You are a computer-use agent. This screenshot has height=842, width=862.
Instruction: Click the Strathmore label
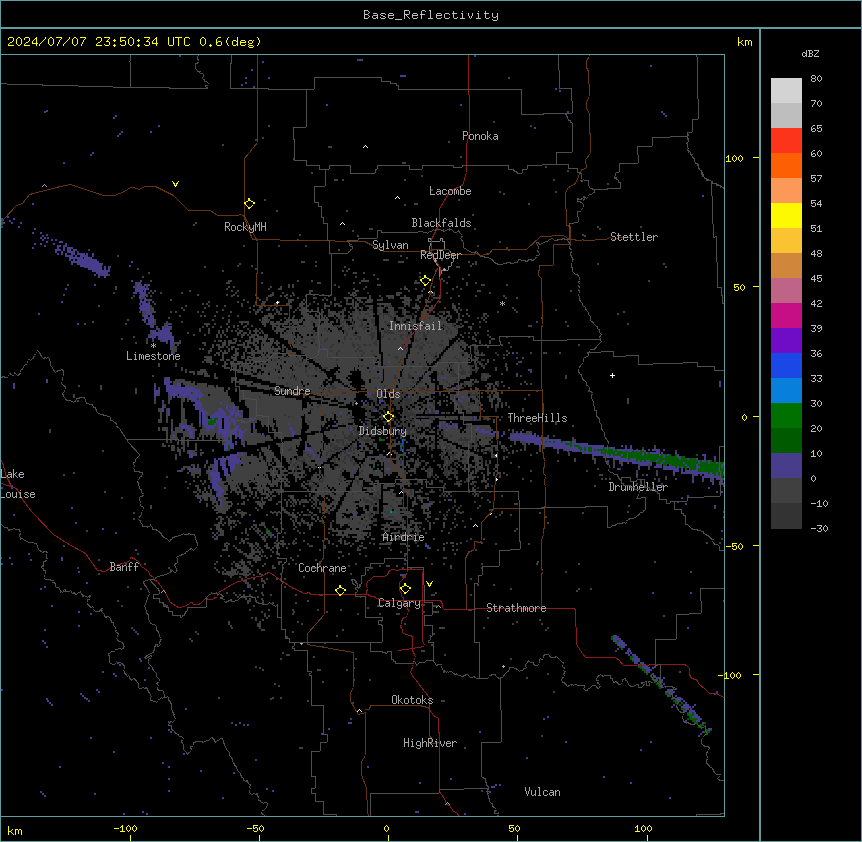(516, 608)
